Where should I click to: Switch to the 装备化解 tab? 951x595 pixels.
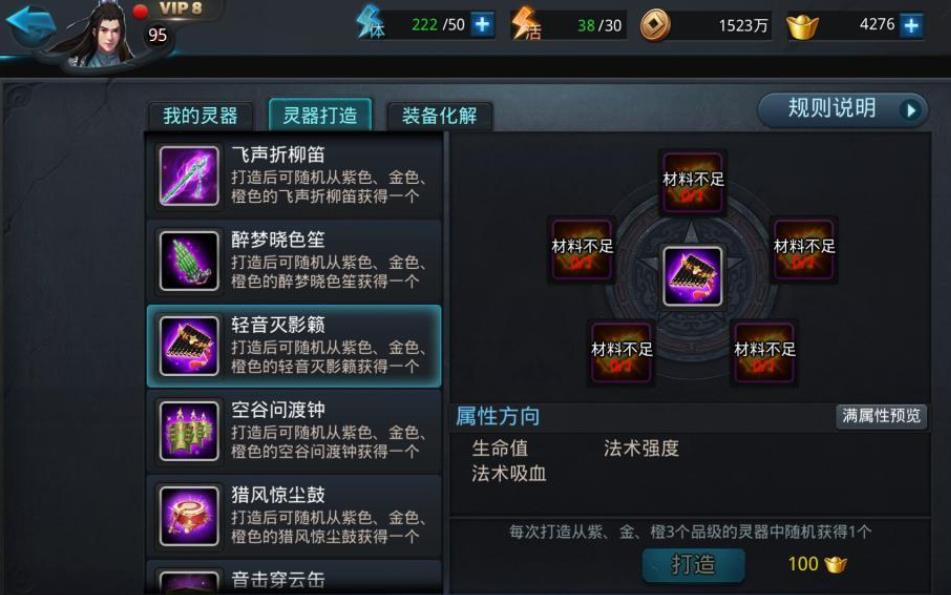point(440,115)
